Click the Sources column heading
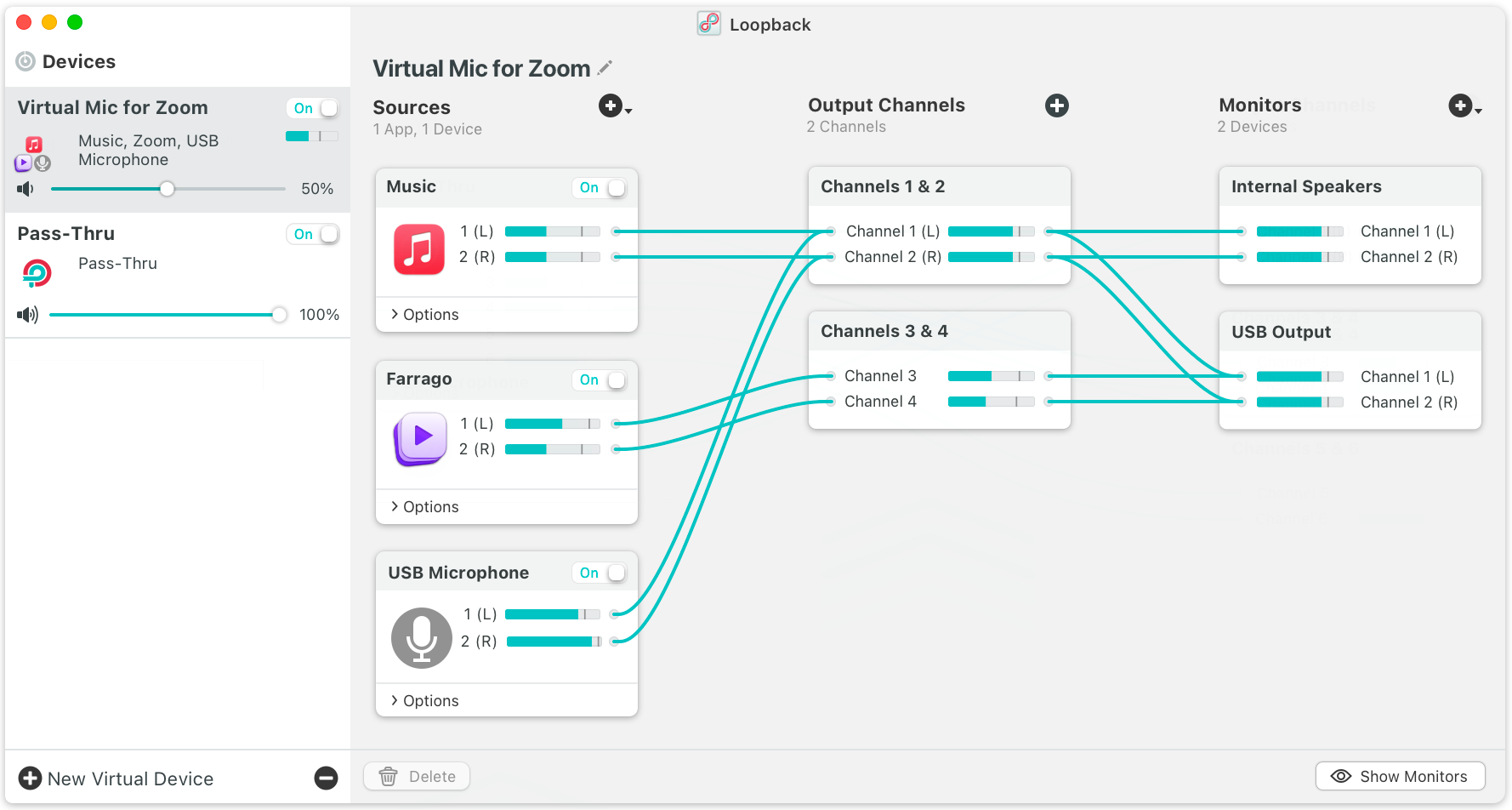1512x810 pixels. [412, 107]
